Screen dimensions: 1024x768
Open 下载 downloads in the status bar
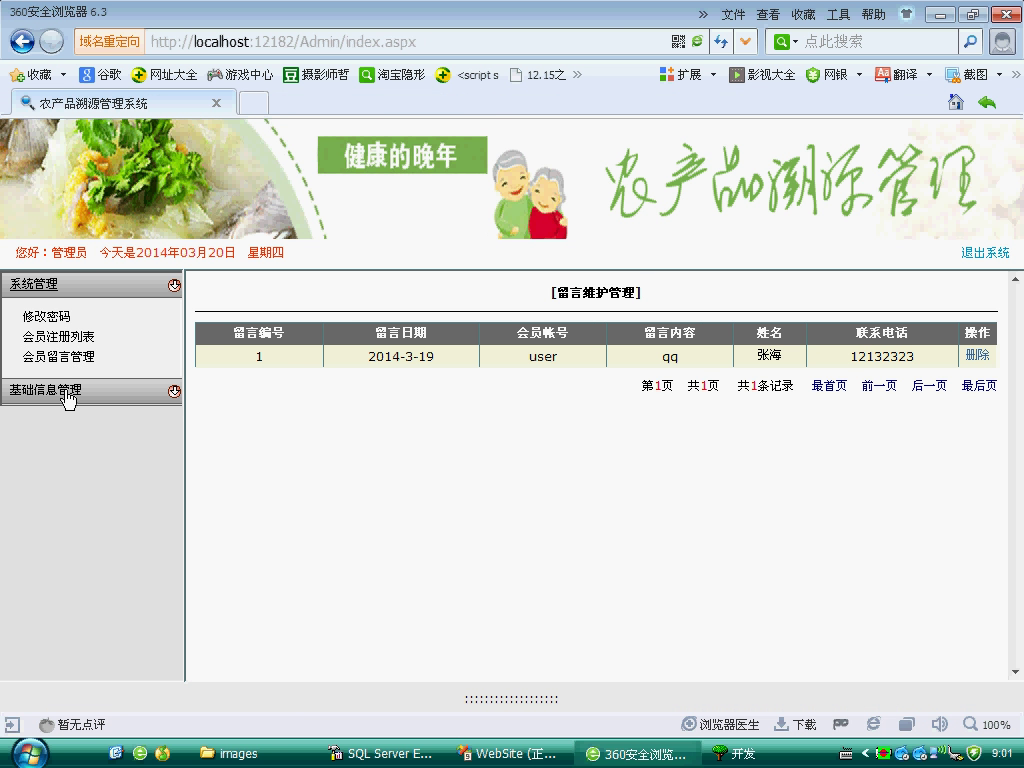click(x=795, y=724)
